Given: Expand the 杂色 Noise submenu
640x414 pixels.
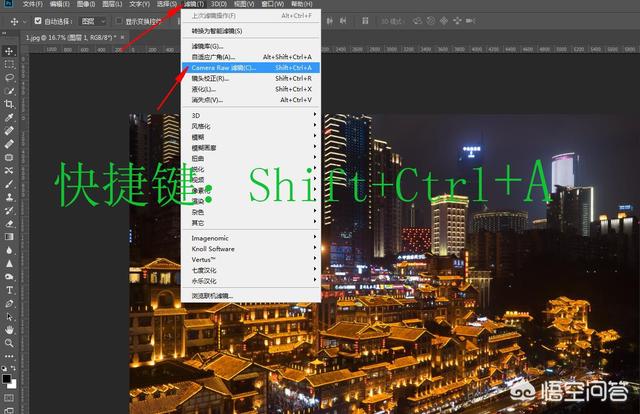Looking at the screenshot, I should click(x=251, y=212).
